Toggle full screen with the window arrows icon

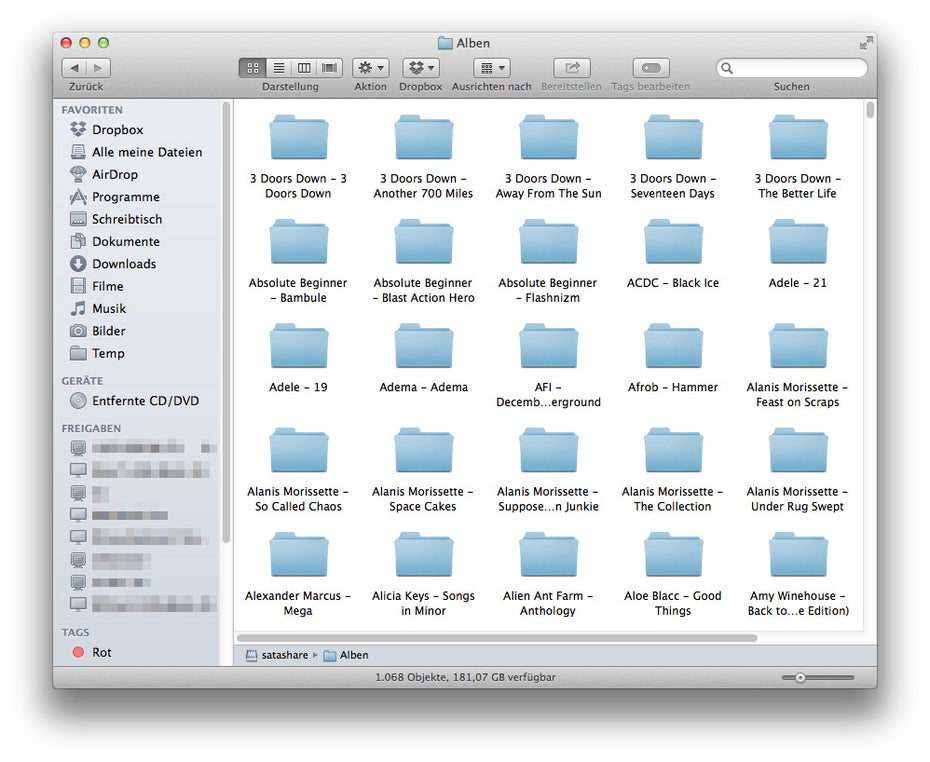pyautogui.click(x=866, y=43)
